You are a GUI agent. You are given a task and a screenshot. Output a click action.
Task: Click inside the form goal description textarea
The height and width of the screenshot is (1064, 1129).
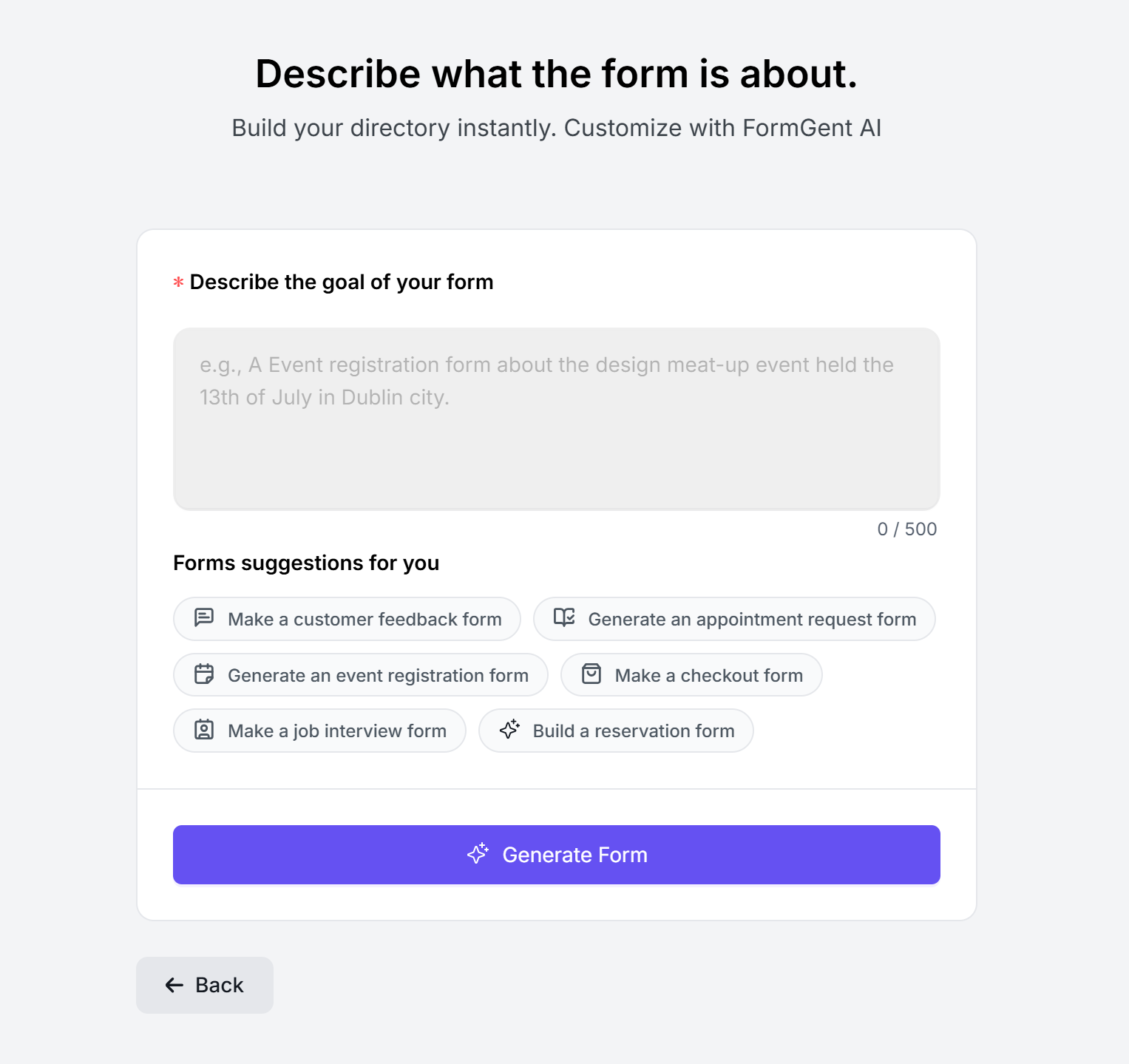[556, 419]
